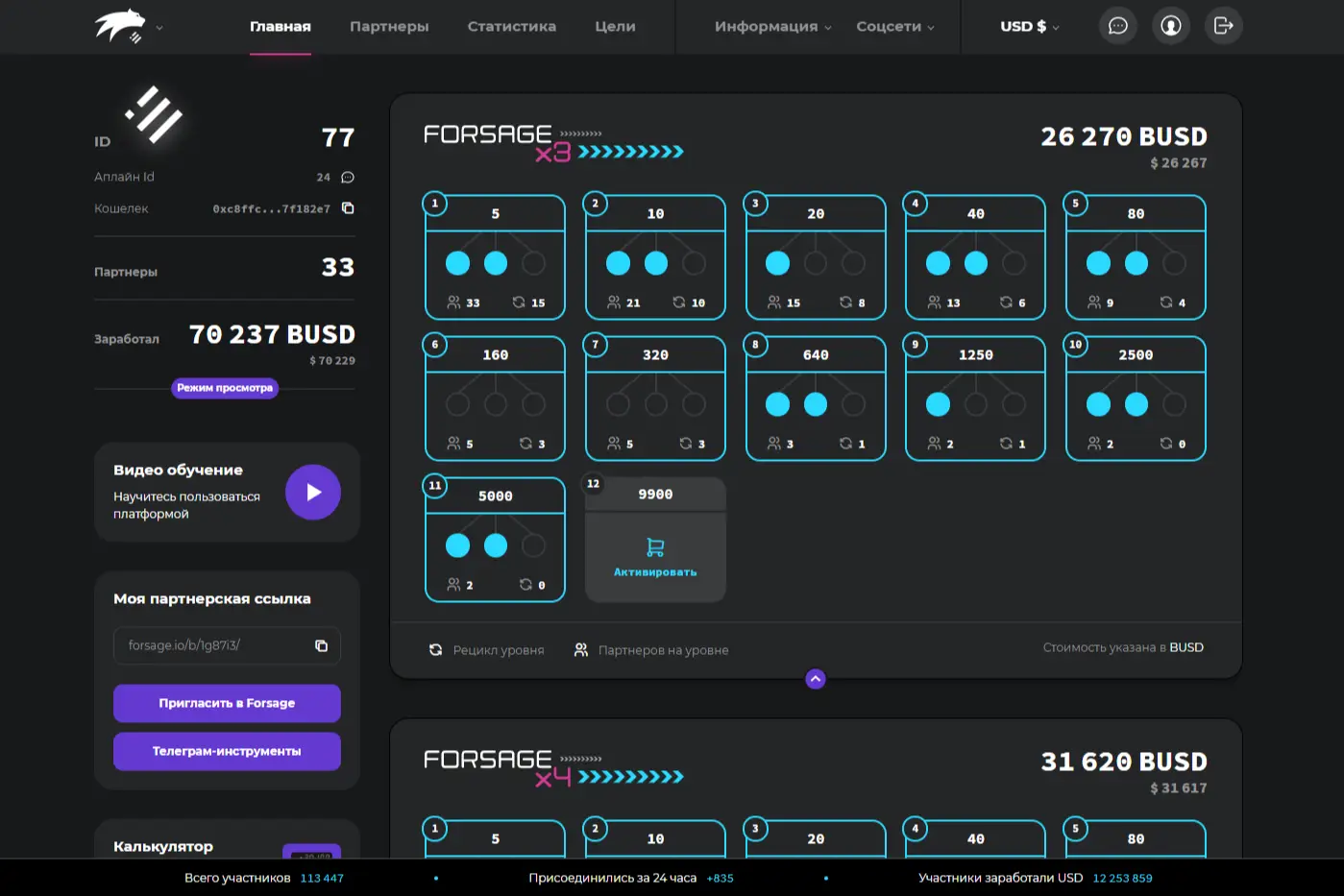Open x3 level 5 slot with 80
1344x896 pixels.
click(x=1135, y=257)
